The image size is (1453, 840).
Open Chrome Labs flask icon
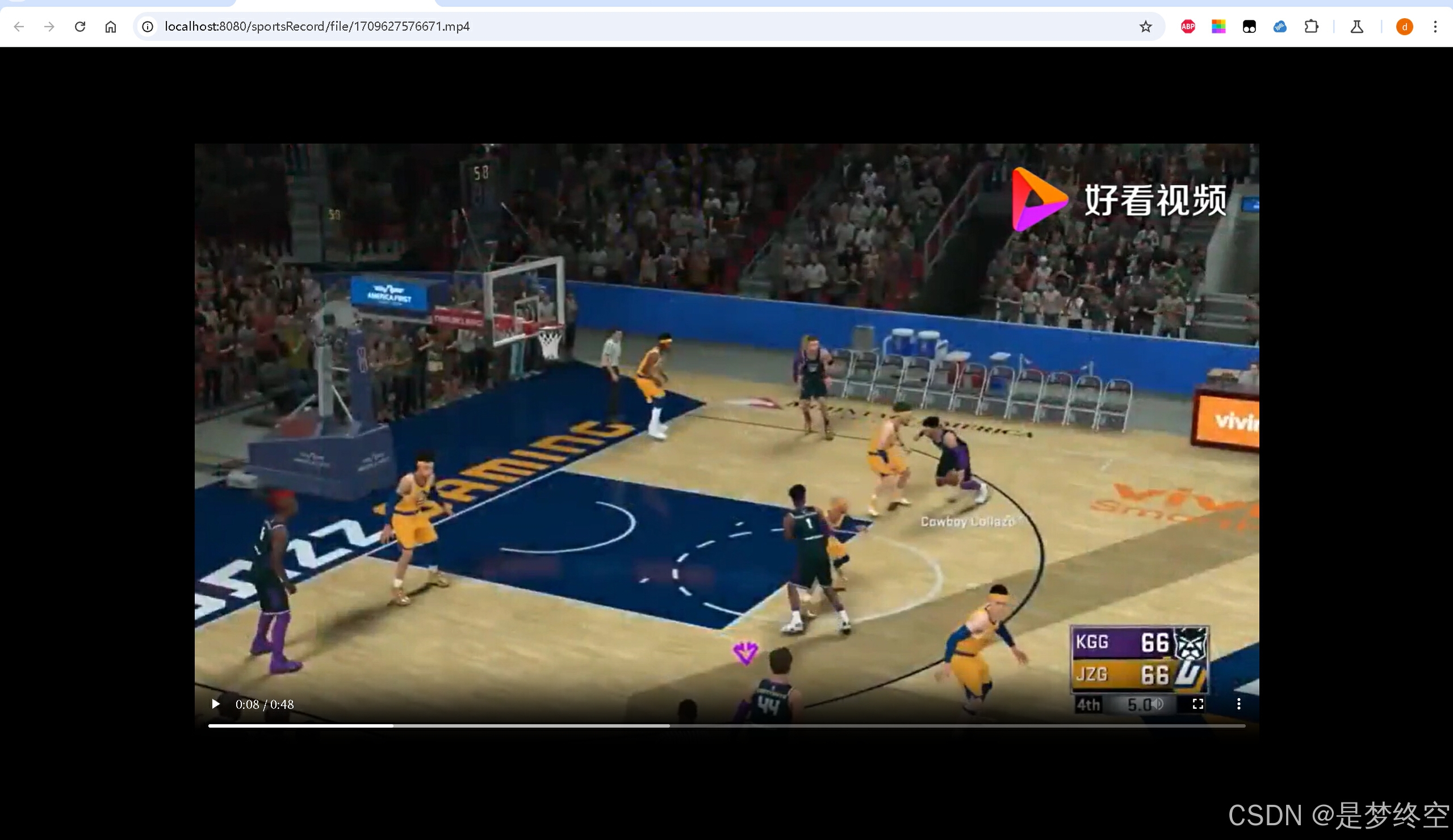click(1356, 27)
